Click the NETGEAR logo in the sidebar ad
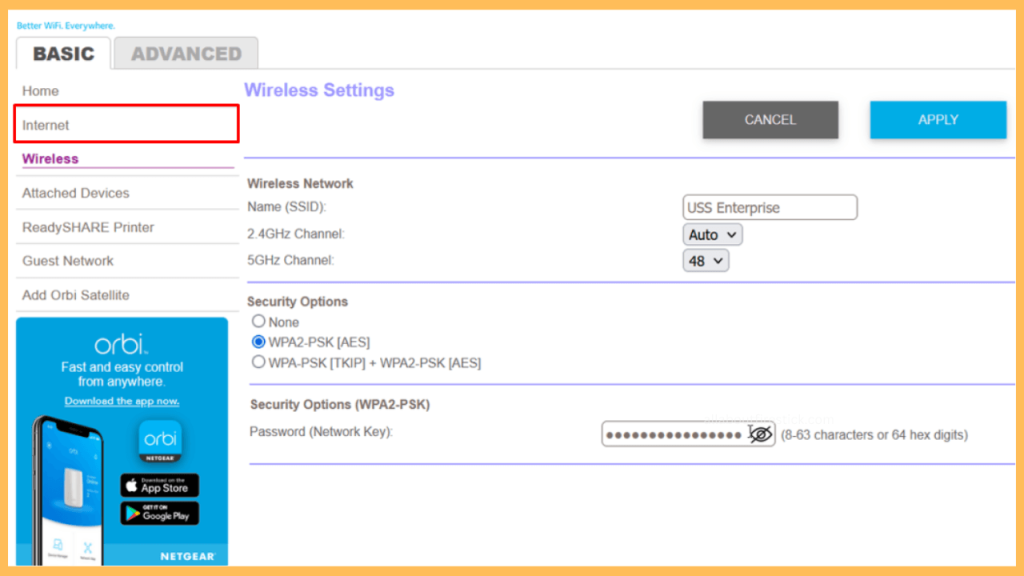Screen dimensions: 1024x576 pyautogui.click(x=186, y=556)
